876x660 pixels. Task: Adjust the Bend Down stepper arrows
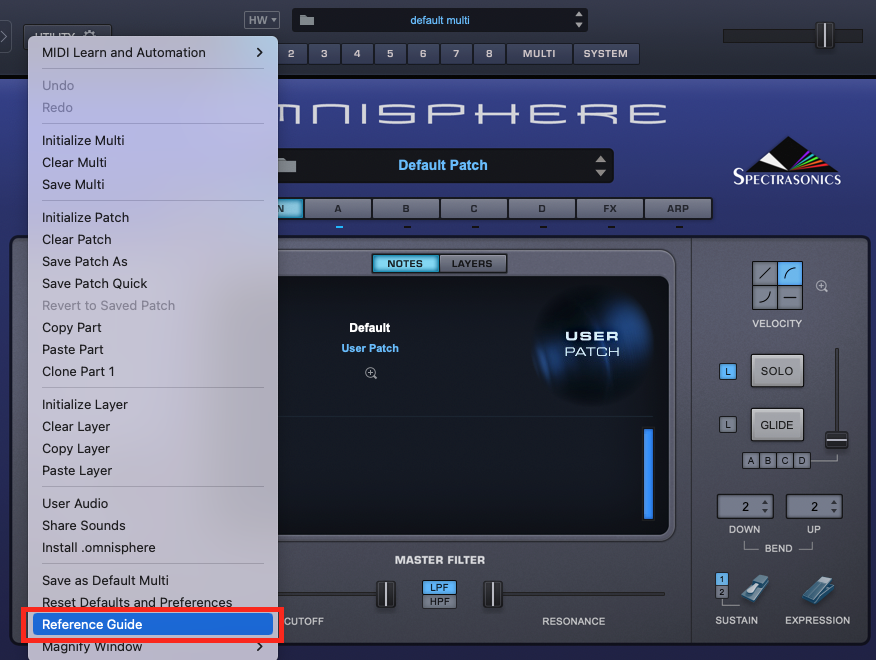pyautogui.click(x=765, y=507)
